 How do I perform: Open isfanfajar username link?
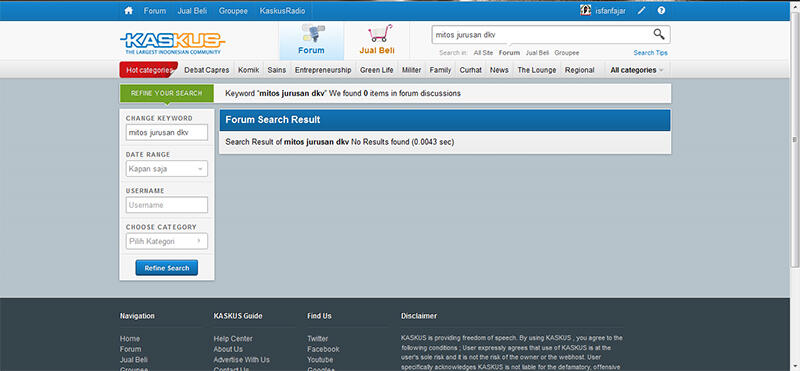tap(610, 10)
